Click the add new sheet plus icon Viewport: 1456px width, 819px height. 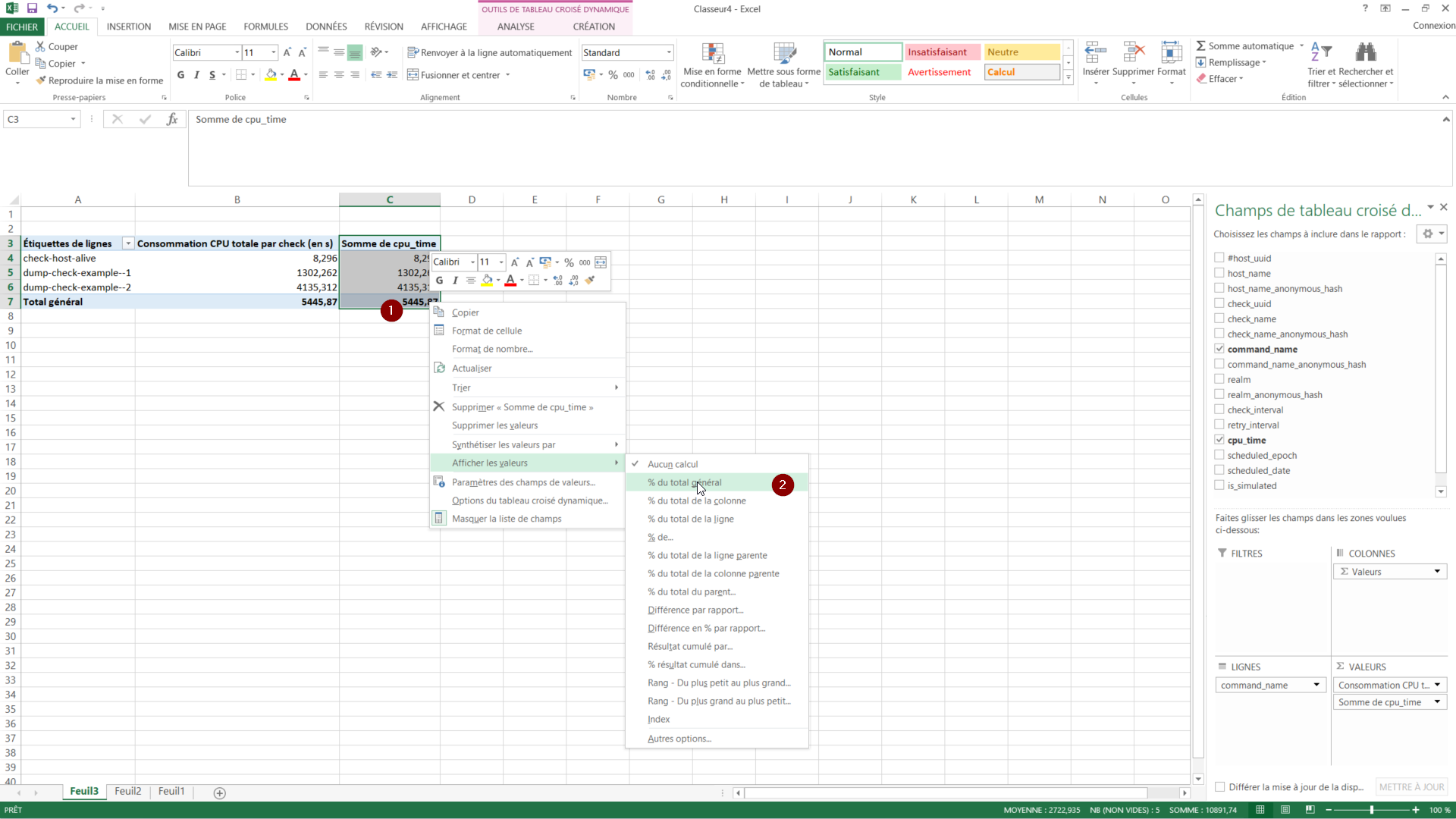click(220, 793)
